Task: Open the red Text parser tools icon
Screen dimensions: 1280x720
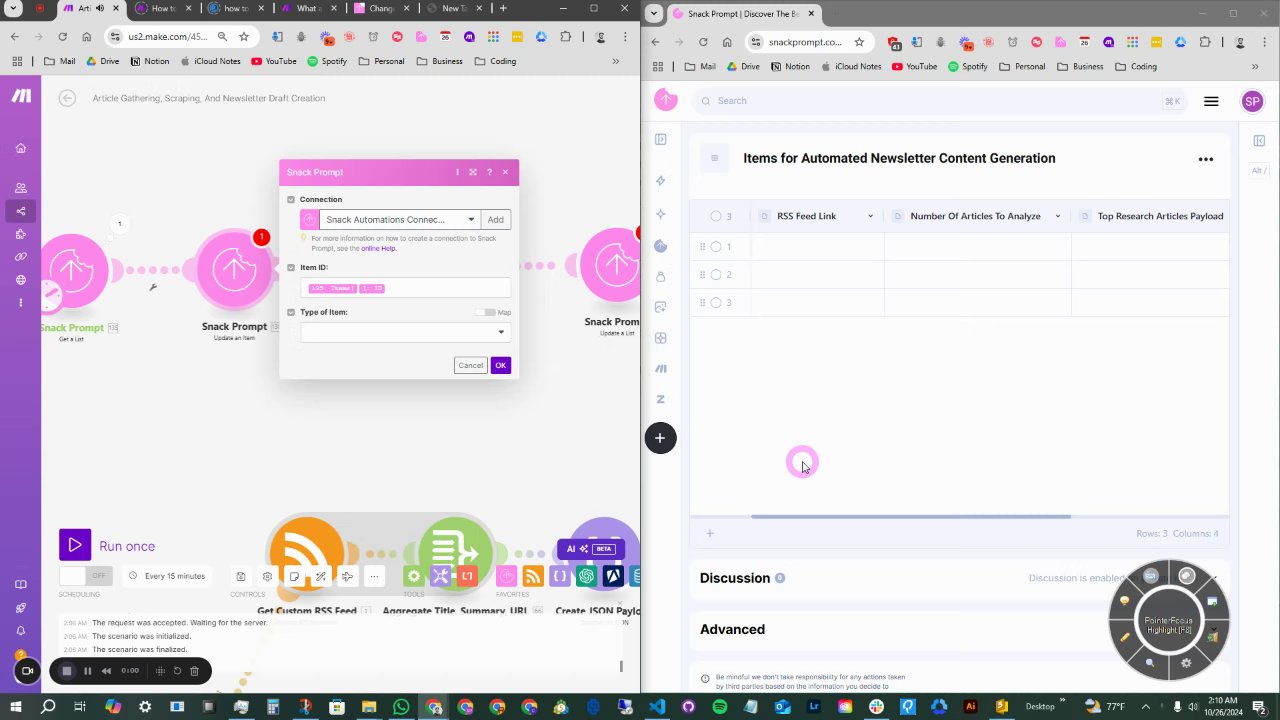Action: pos(467,576)
